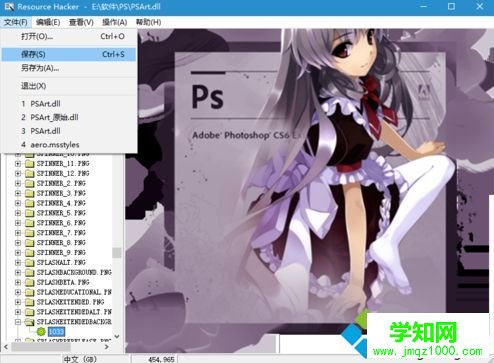Select the SPINNER_2.PNG tree label
Screen dimensions: 494x363
tap(61, 183)
